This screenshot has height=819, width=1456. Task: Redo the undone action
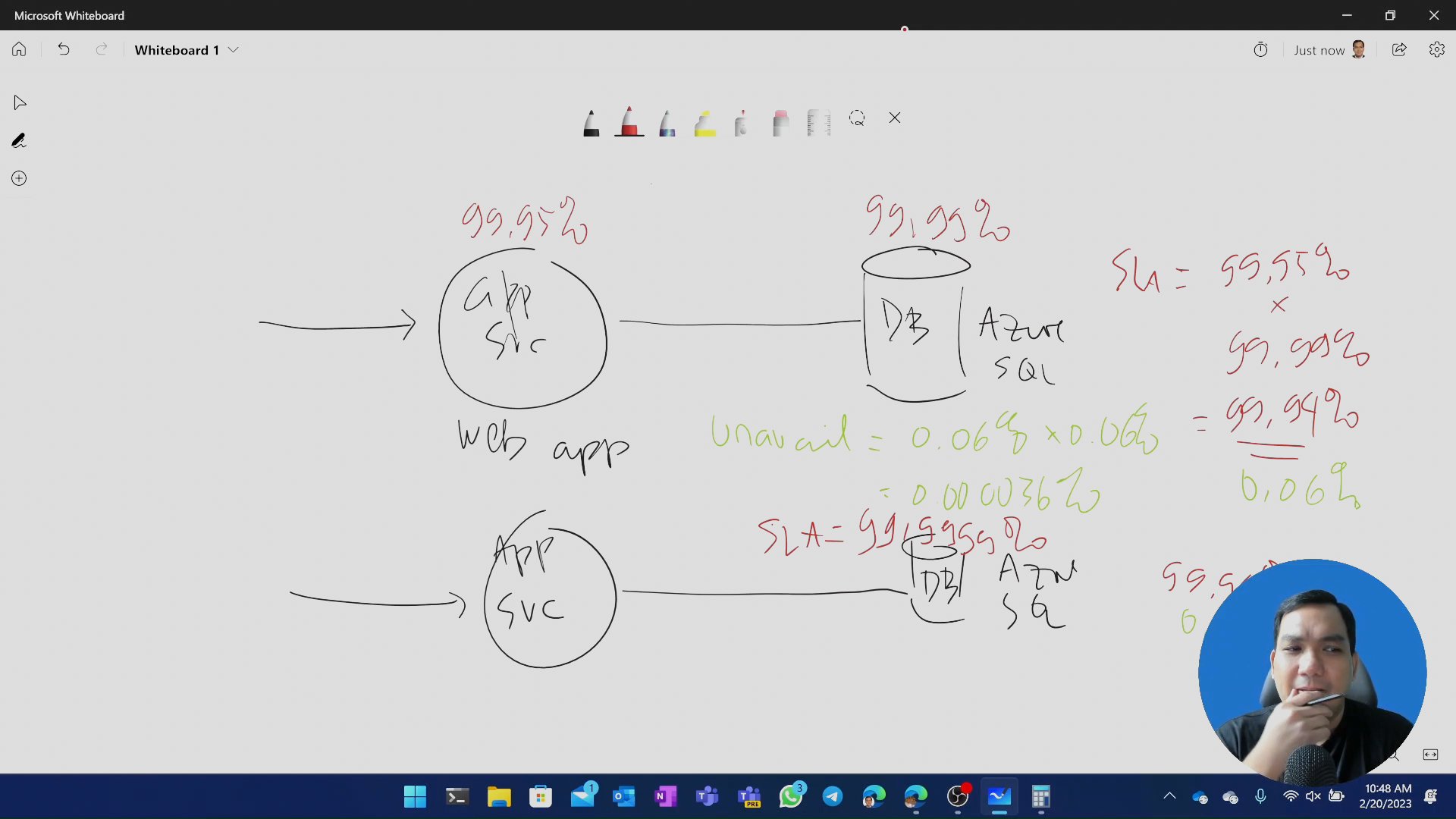[x=102, y=49]
